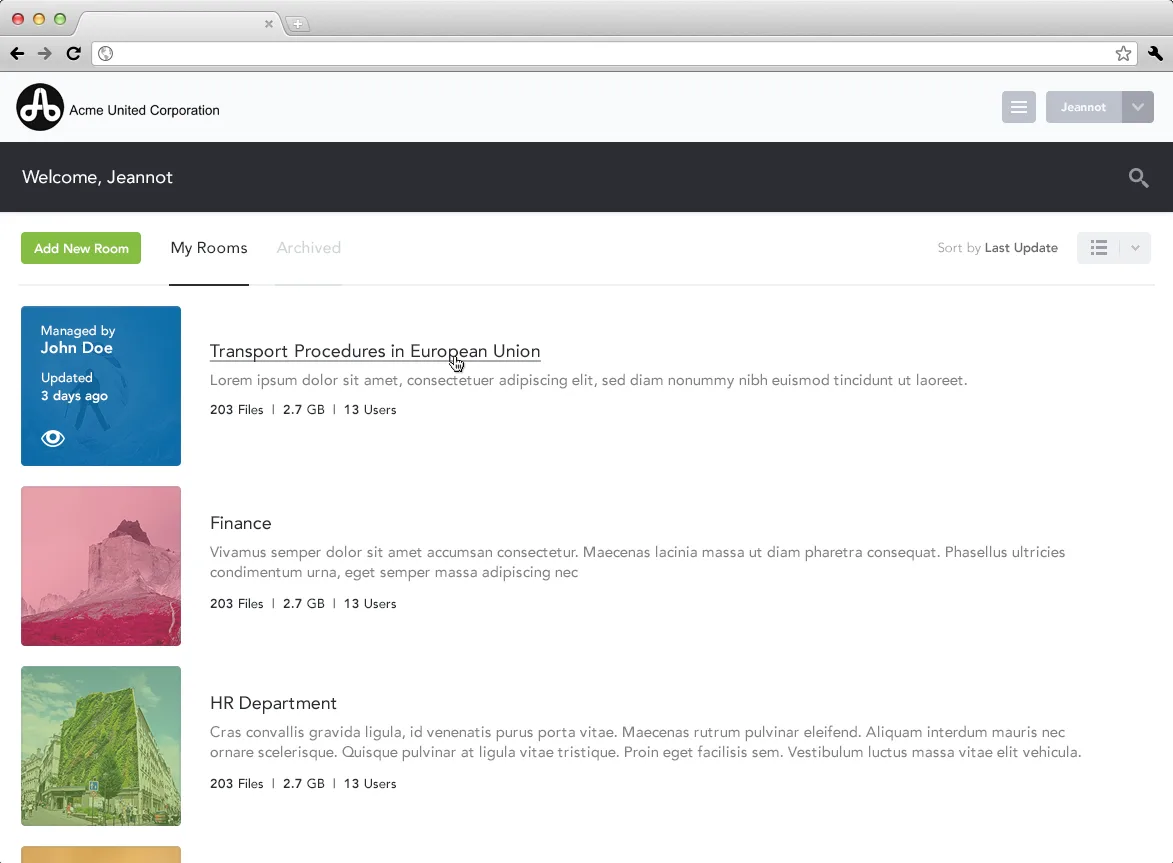
Task: Reload the page with refresh icon
Action: tap(73, 53)
